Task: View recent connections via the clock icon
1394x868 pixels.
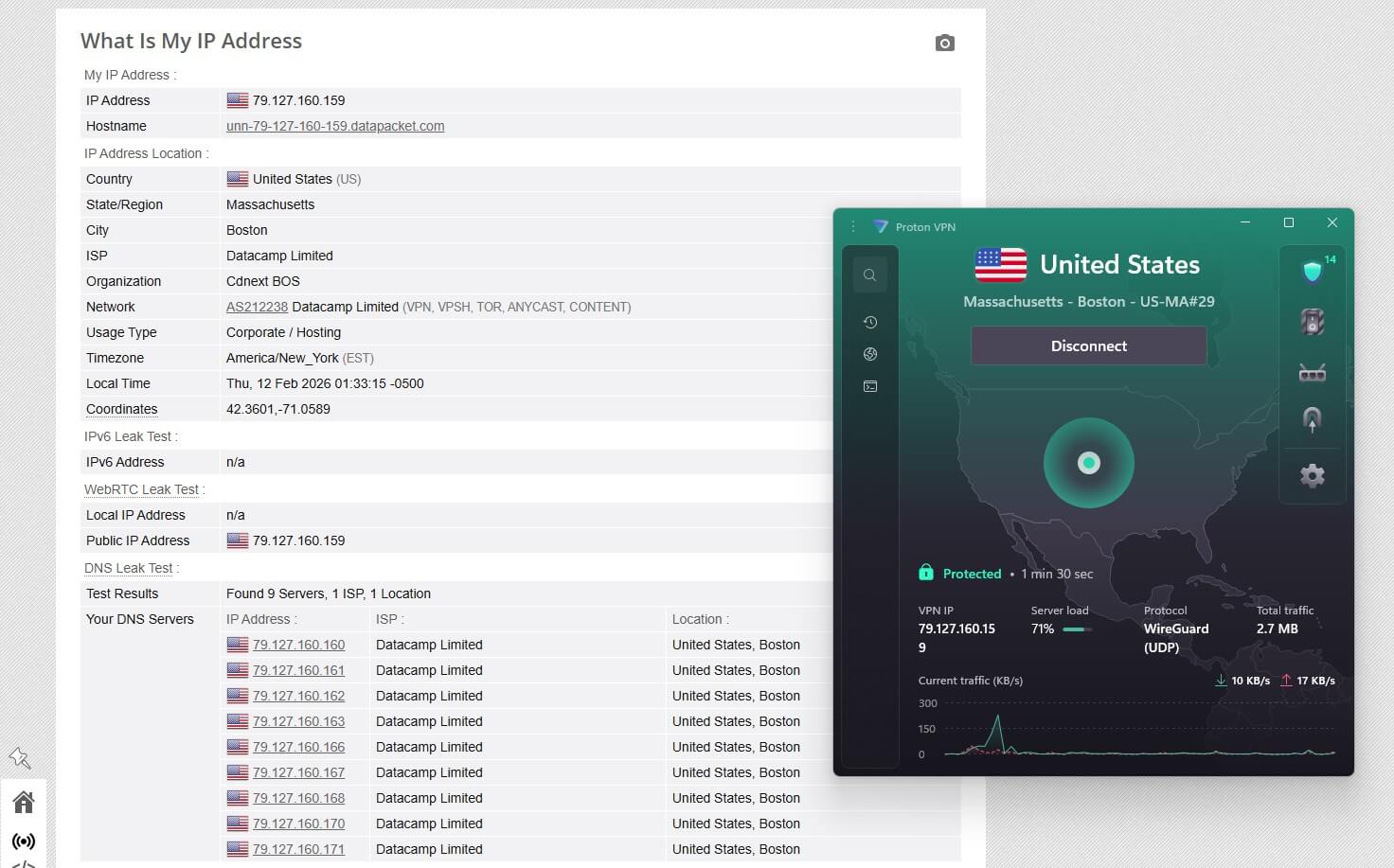Action: point(870,322)
